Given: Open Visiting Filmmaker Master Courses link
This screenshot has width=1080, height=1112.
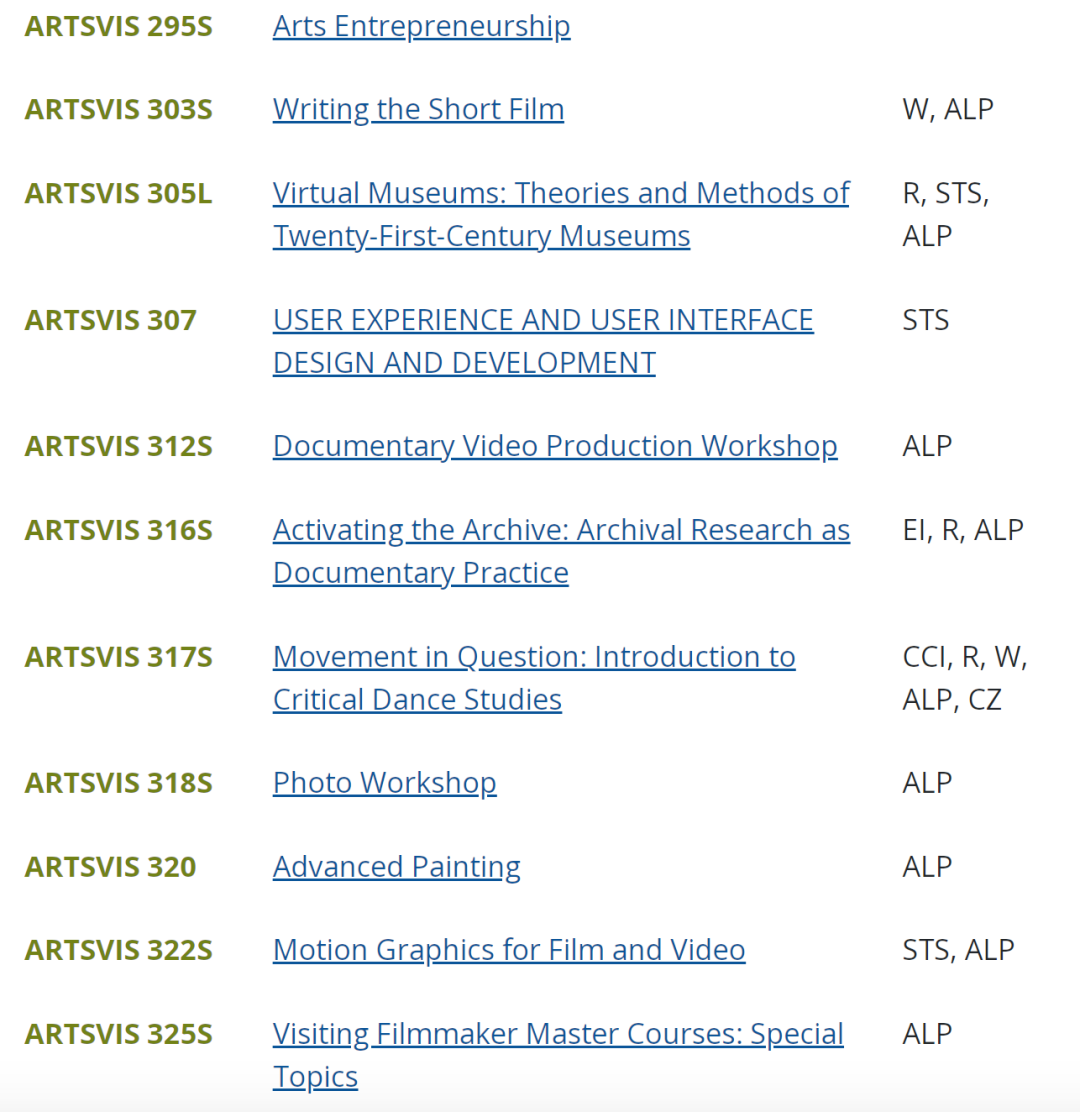Looking at the screenshot, I should pyautogui.click(x=558, y=1034).
